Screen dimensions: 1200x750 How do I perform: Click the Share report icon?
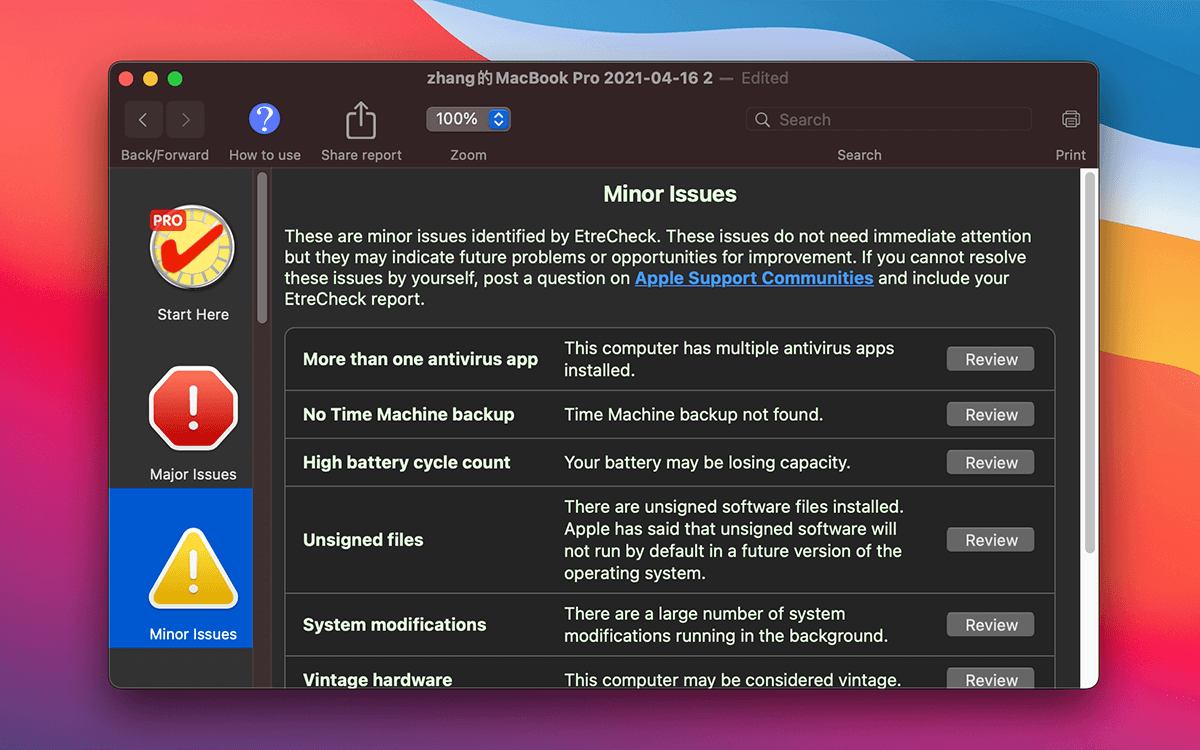point(361,120)
